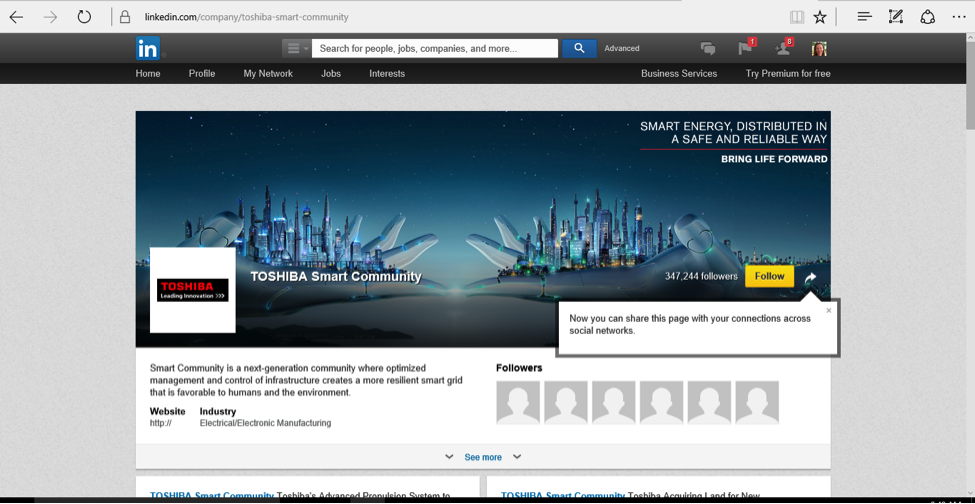Click the Advanced search link
Image resolution: width=975 pixels, height=504 pixels.
622,48
